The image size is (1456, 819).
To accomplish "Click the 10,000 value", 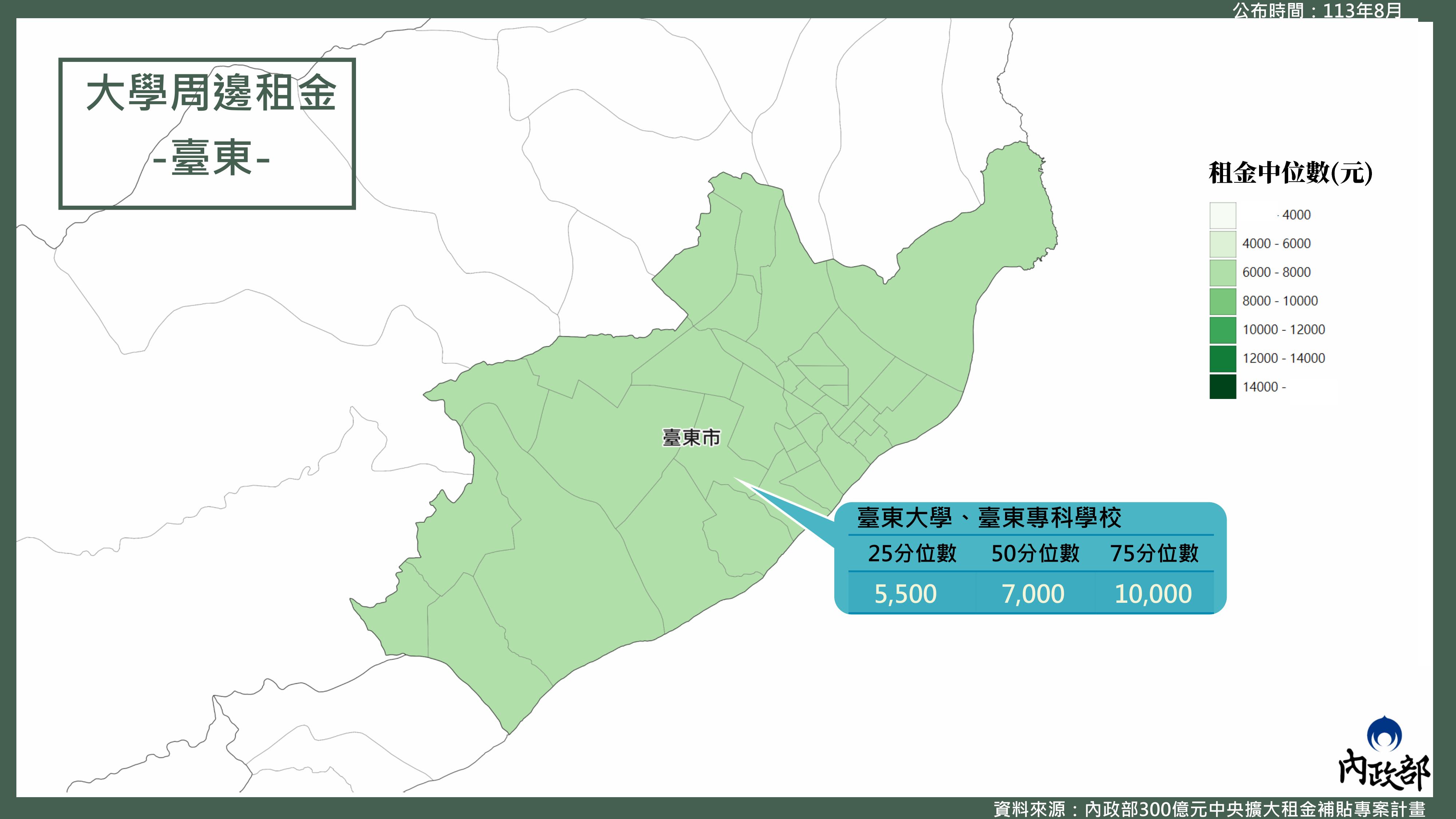I will pyautogui.click(x=1153, y=594).
